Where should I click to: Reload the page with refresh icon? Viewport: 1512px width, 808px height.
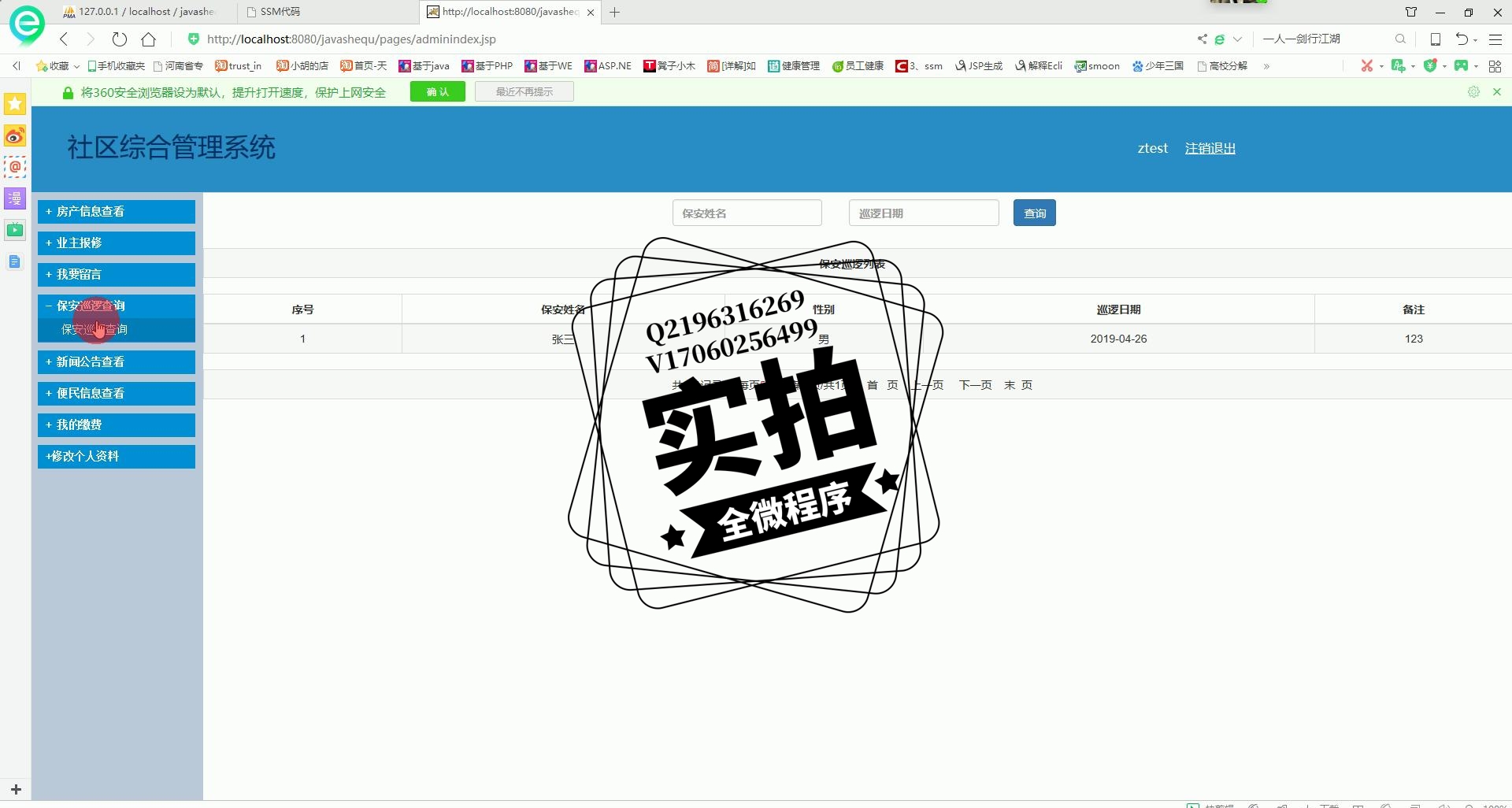click(x=119, y=39)
